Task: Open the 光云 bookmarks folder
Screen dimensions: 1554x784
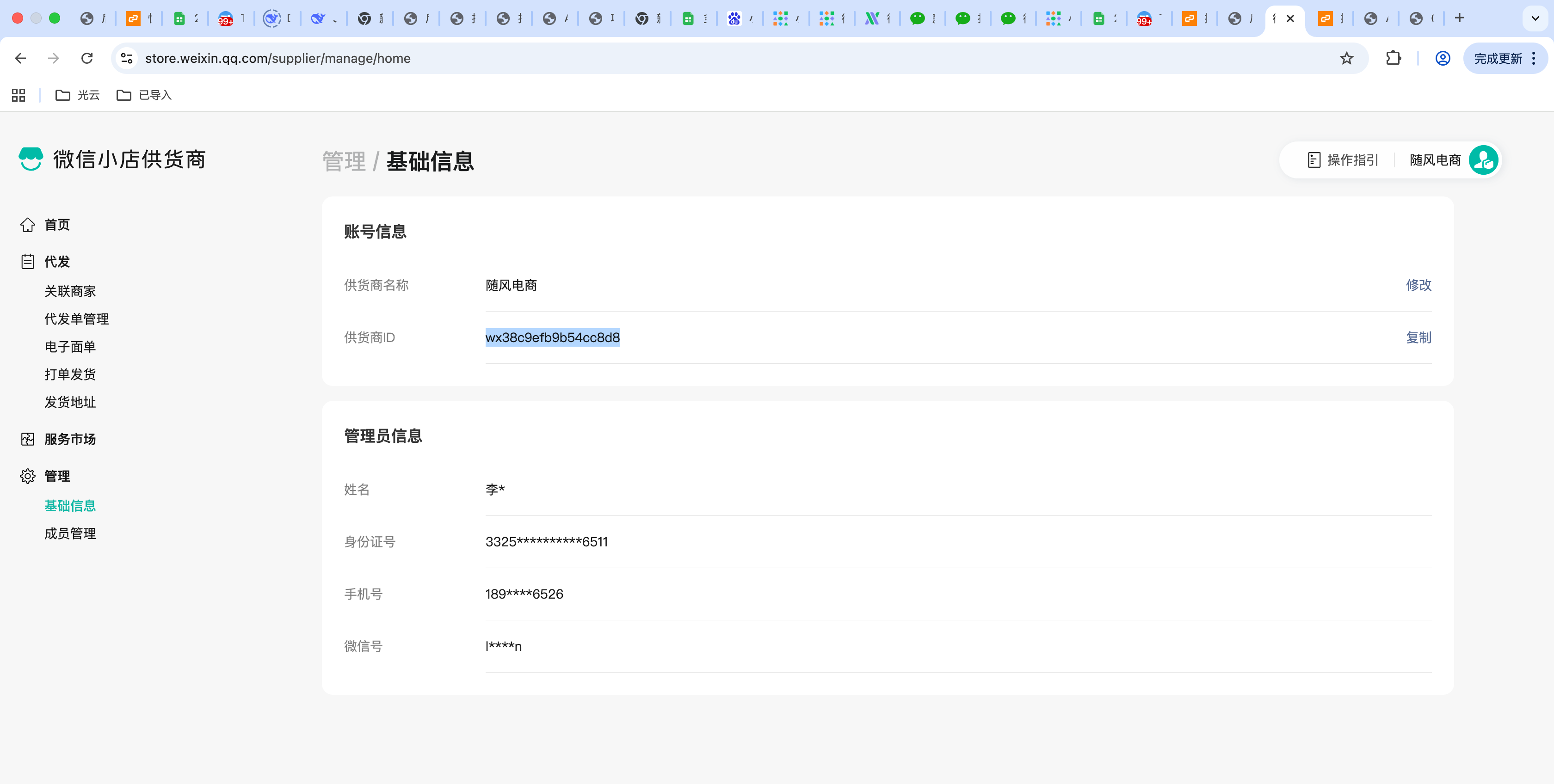Action: coord(77,95)
